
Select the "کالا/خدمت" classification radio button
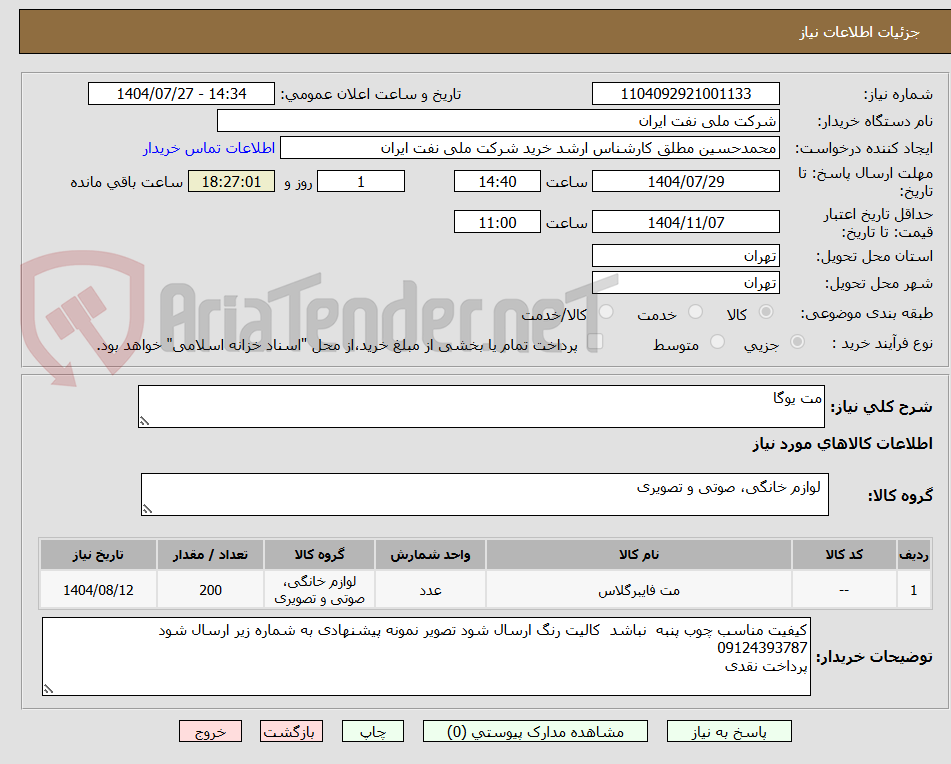[x=606, y=312]
